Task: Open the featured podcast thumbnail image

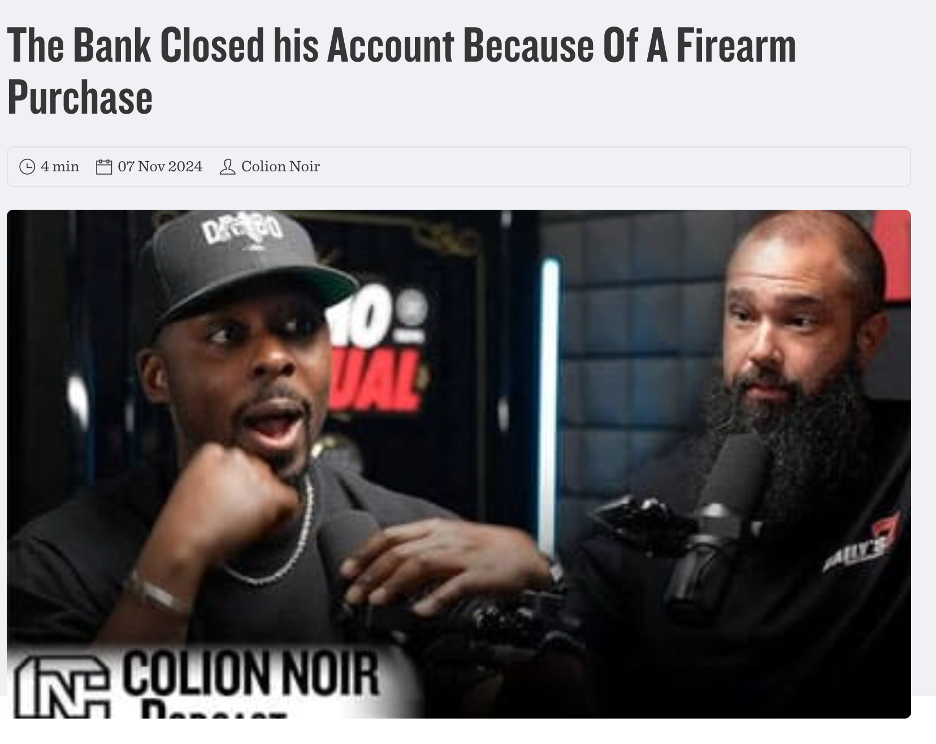Action: (x=458, y=464)
